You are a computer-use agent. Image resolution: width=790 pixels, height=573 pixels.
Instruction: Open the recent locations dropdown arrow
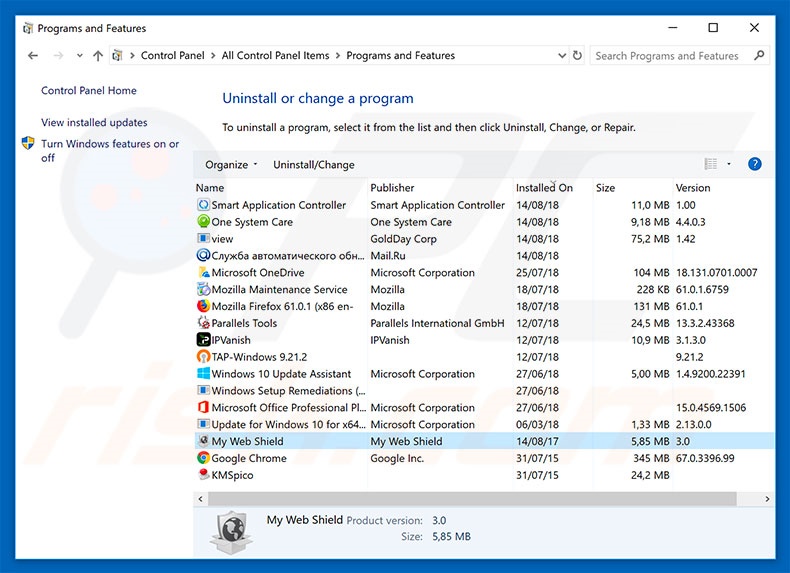tap(80, 55)
